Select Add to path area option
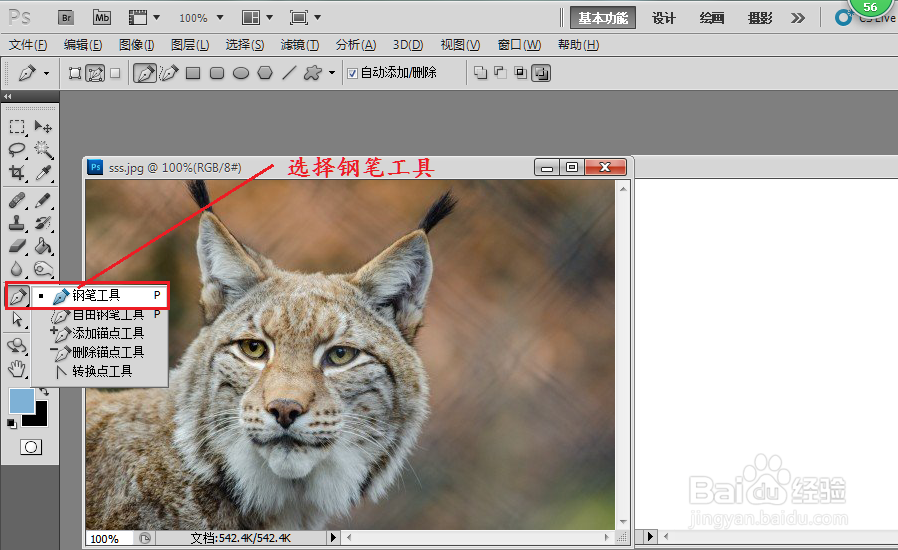 point(480,73)
